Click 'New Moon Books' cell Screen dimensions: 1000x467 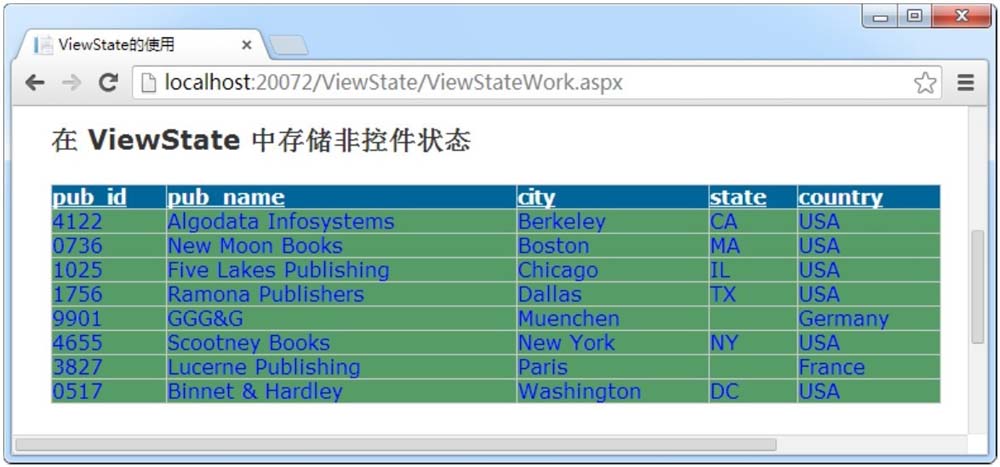click(341, 246)
